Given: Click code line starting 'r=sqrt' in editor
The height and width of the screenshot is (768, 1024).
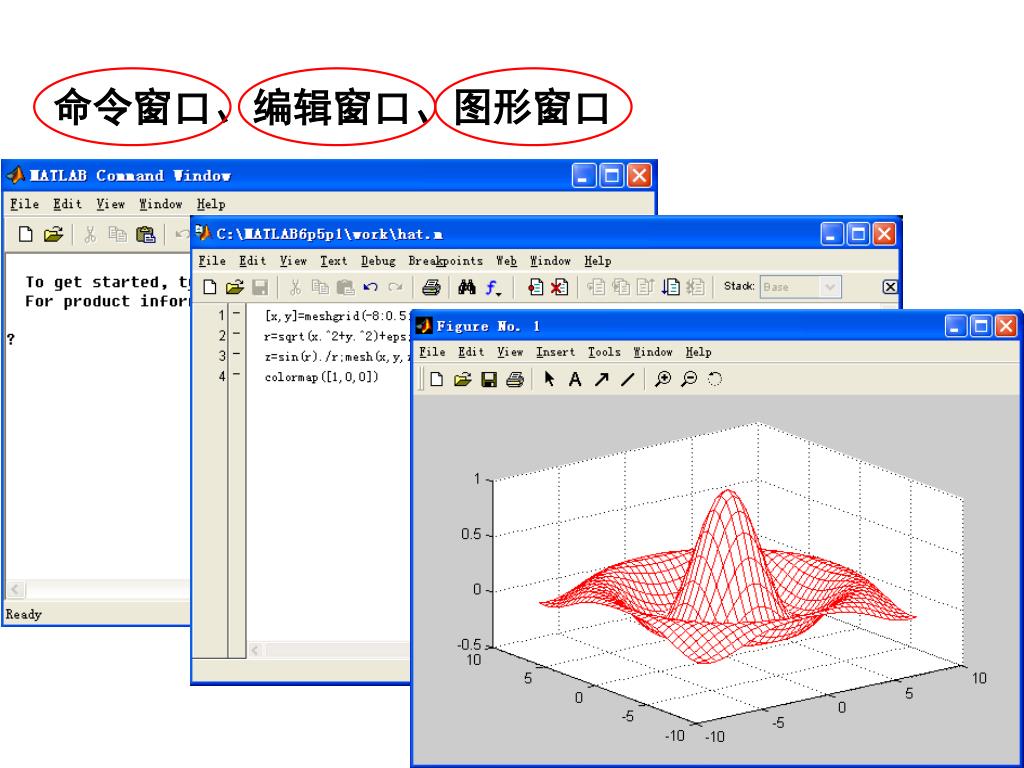Looking at the screenshot, I should 337,336.
